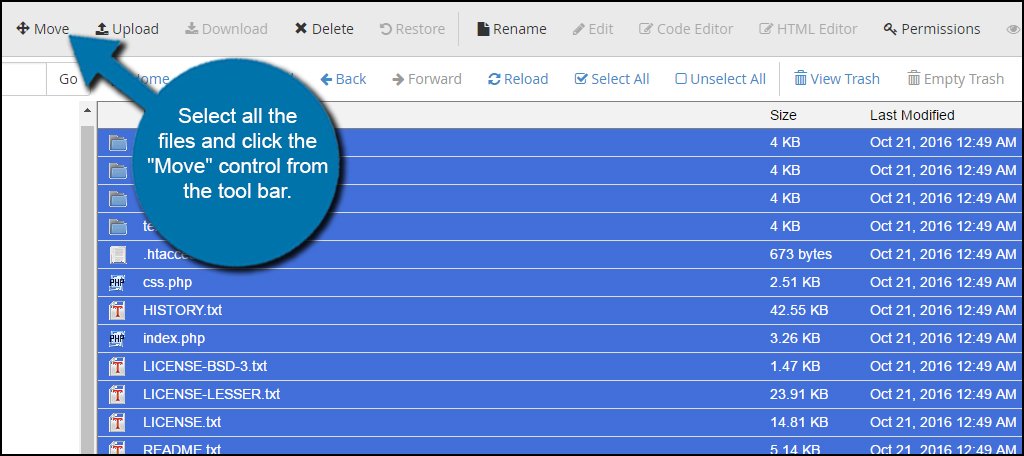Screen dimensions: 1024x456
Task: Open the Permissions settings
Action: tap(931, 29)
